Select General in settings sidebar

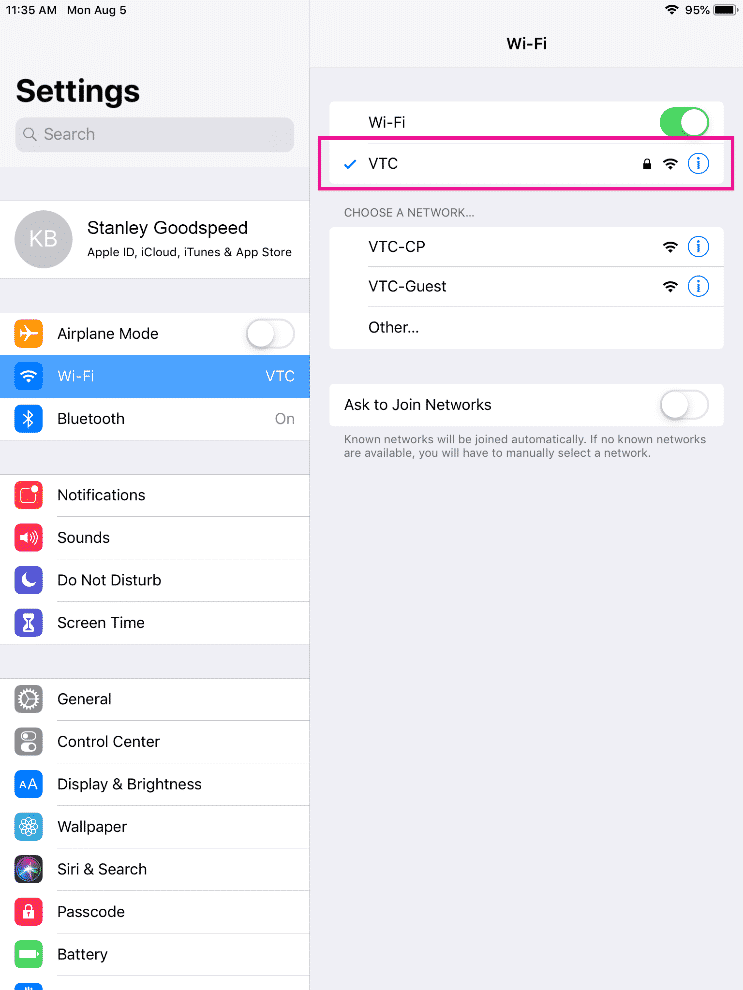coord(155,699)
